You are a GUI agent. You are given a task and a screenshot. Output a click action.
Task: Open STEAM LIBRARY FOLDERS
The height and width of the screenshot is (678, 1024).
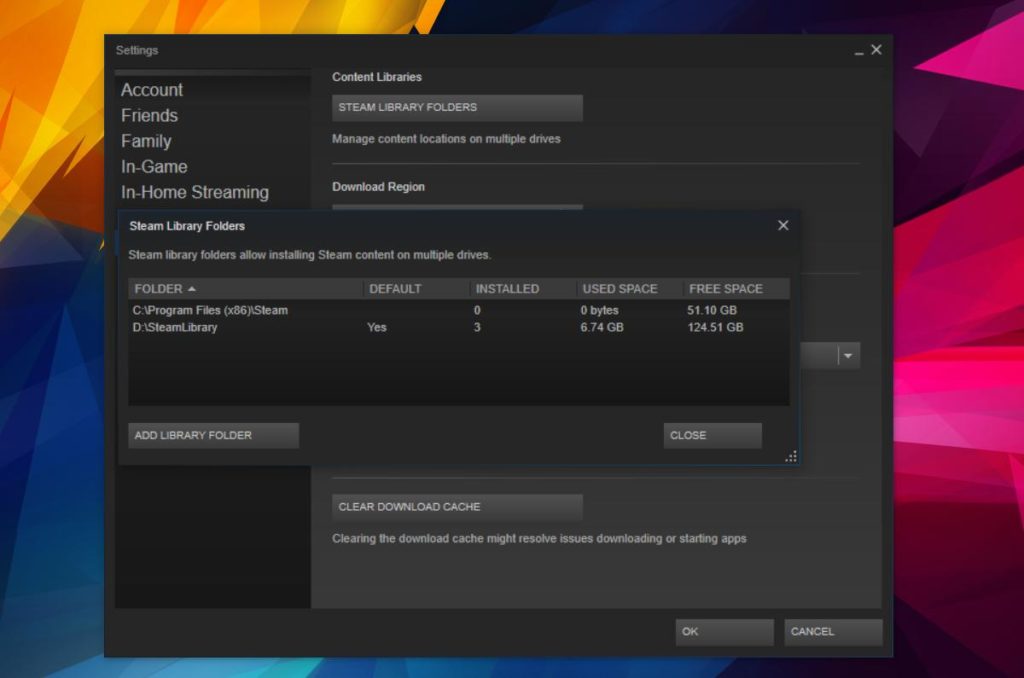click(x=457, y=108)
